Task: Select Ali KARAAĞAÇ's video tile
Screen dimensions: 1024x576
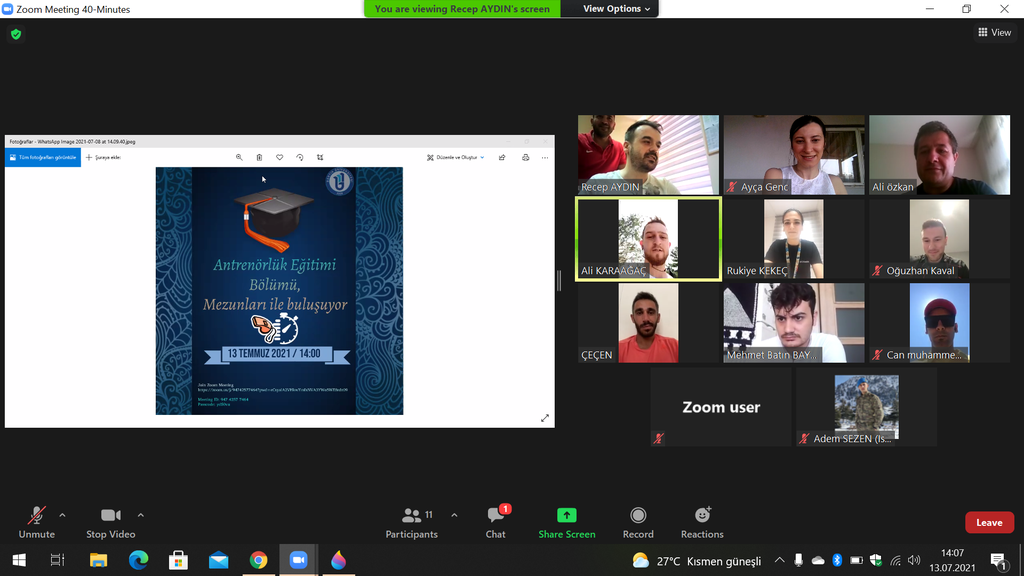Action: click(x=648, y=239)
